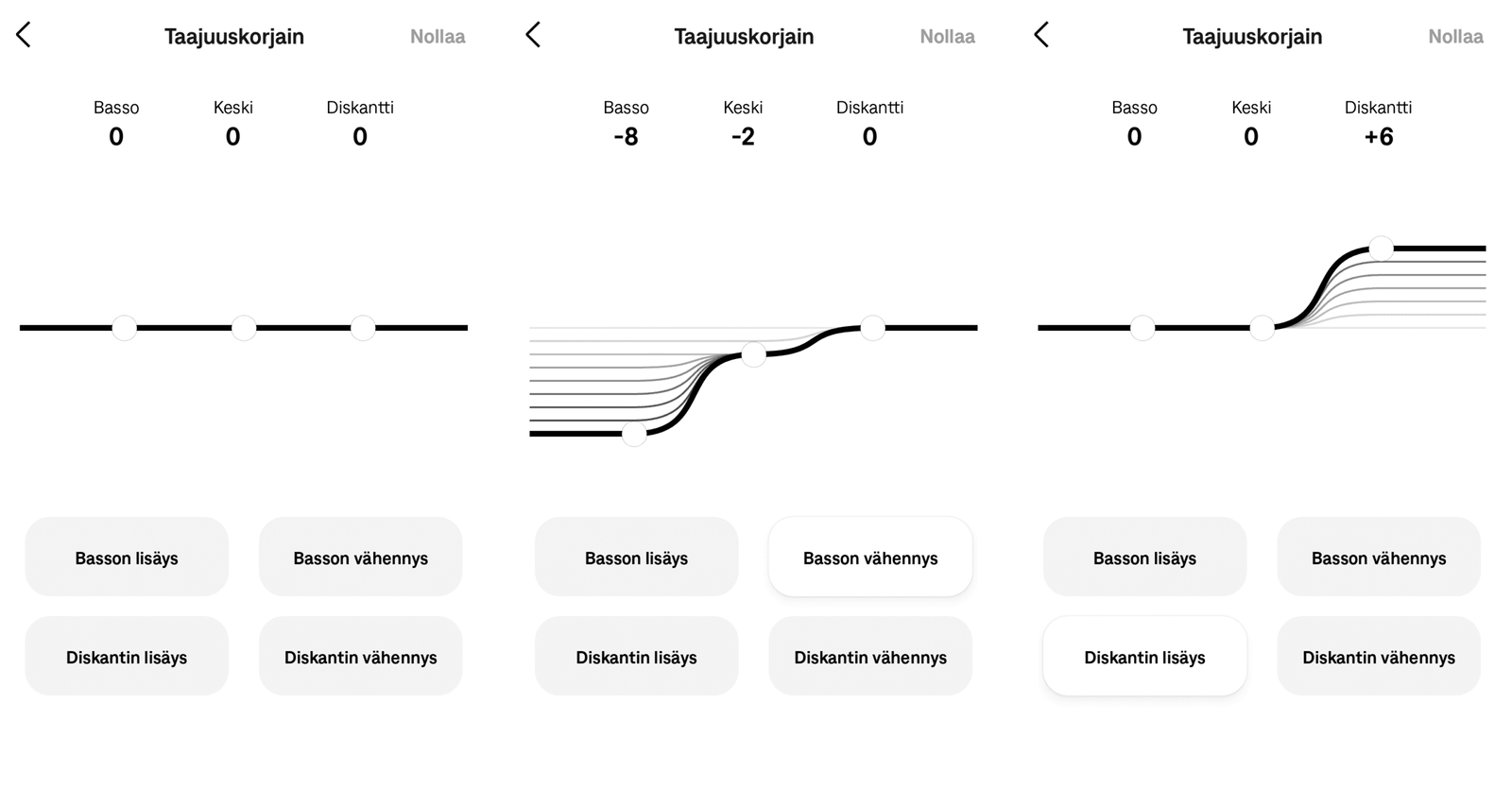Turn off the active Basson vähennys preset
The image size is (1512, 790).
[870, 558]
